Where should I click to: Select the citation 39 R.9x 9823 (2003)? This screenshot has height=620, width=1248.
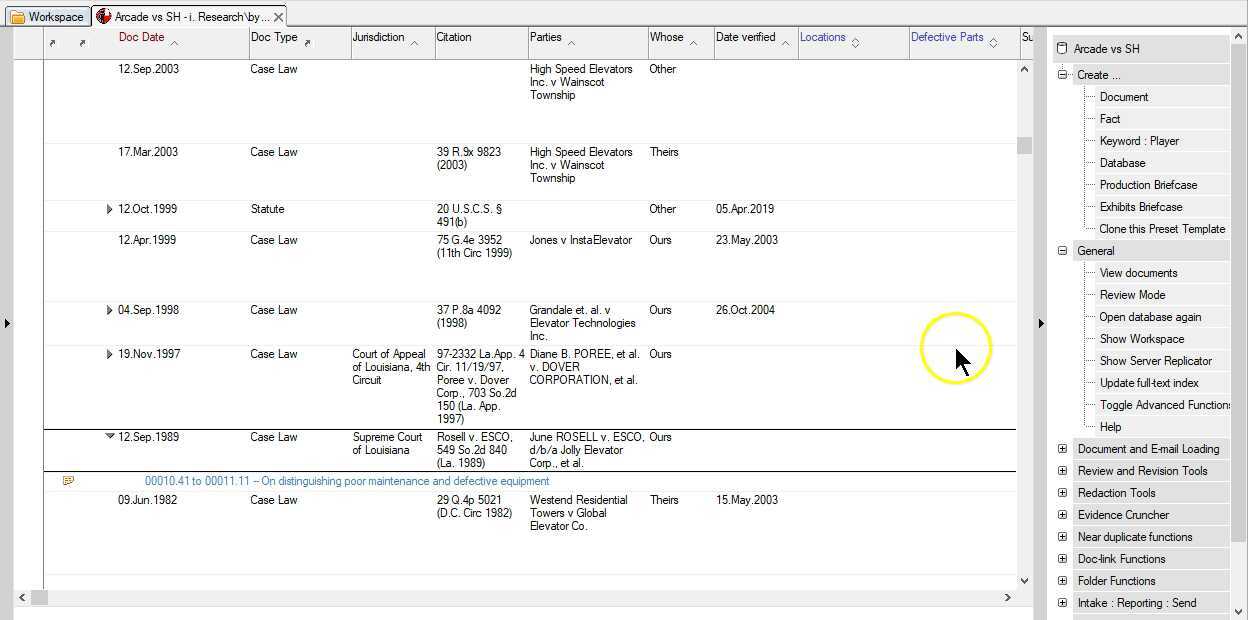(x=469, y=159)
